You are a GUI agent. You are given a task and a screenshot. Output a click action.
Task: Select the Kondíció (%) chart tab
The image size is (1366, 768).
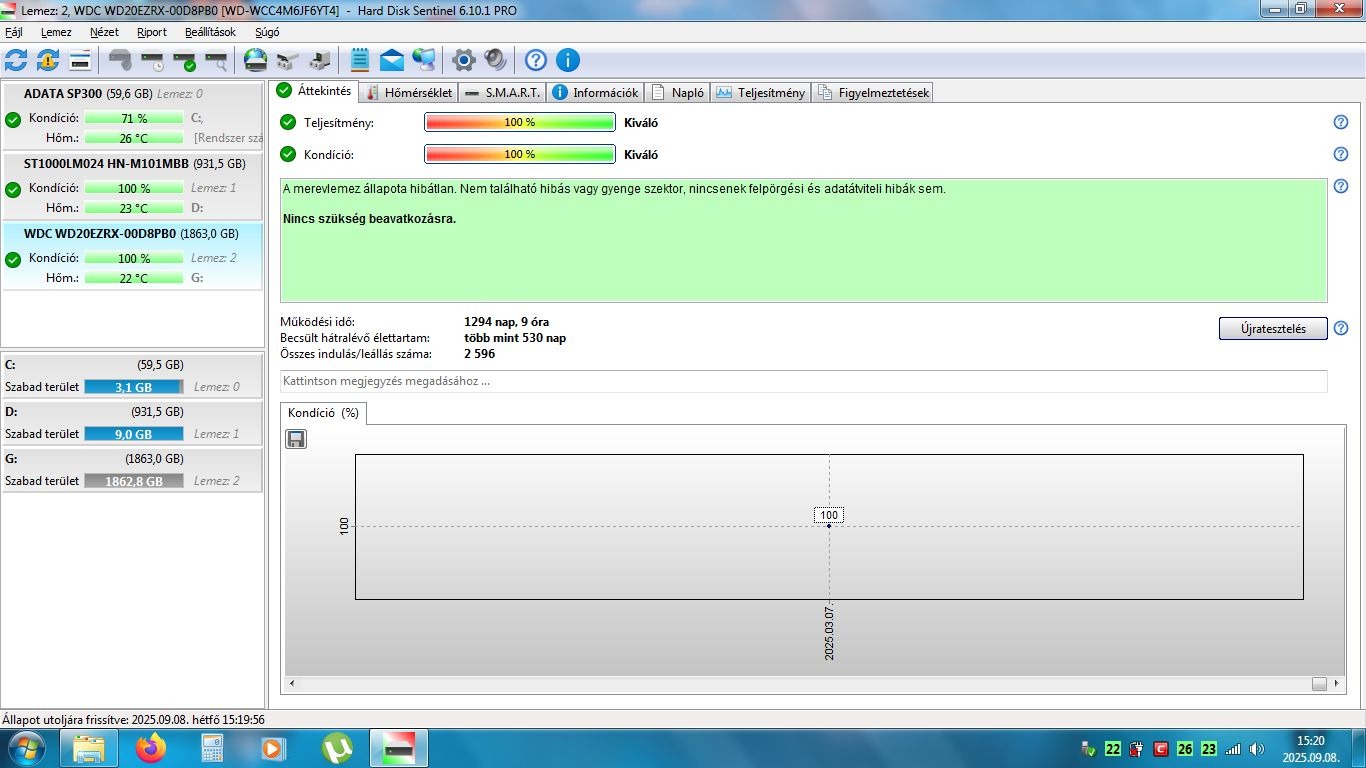323,413
